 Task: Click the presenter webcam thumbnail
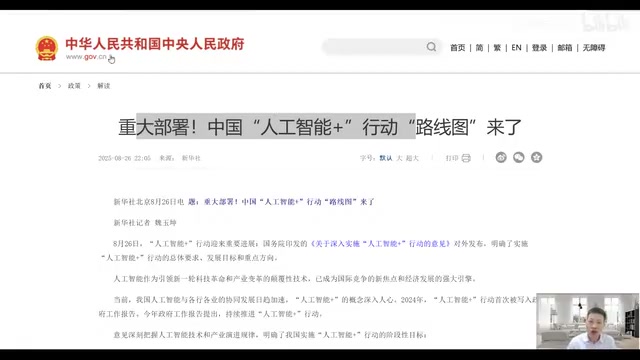point(588,321)
